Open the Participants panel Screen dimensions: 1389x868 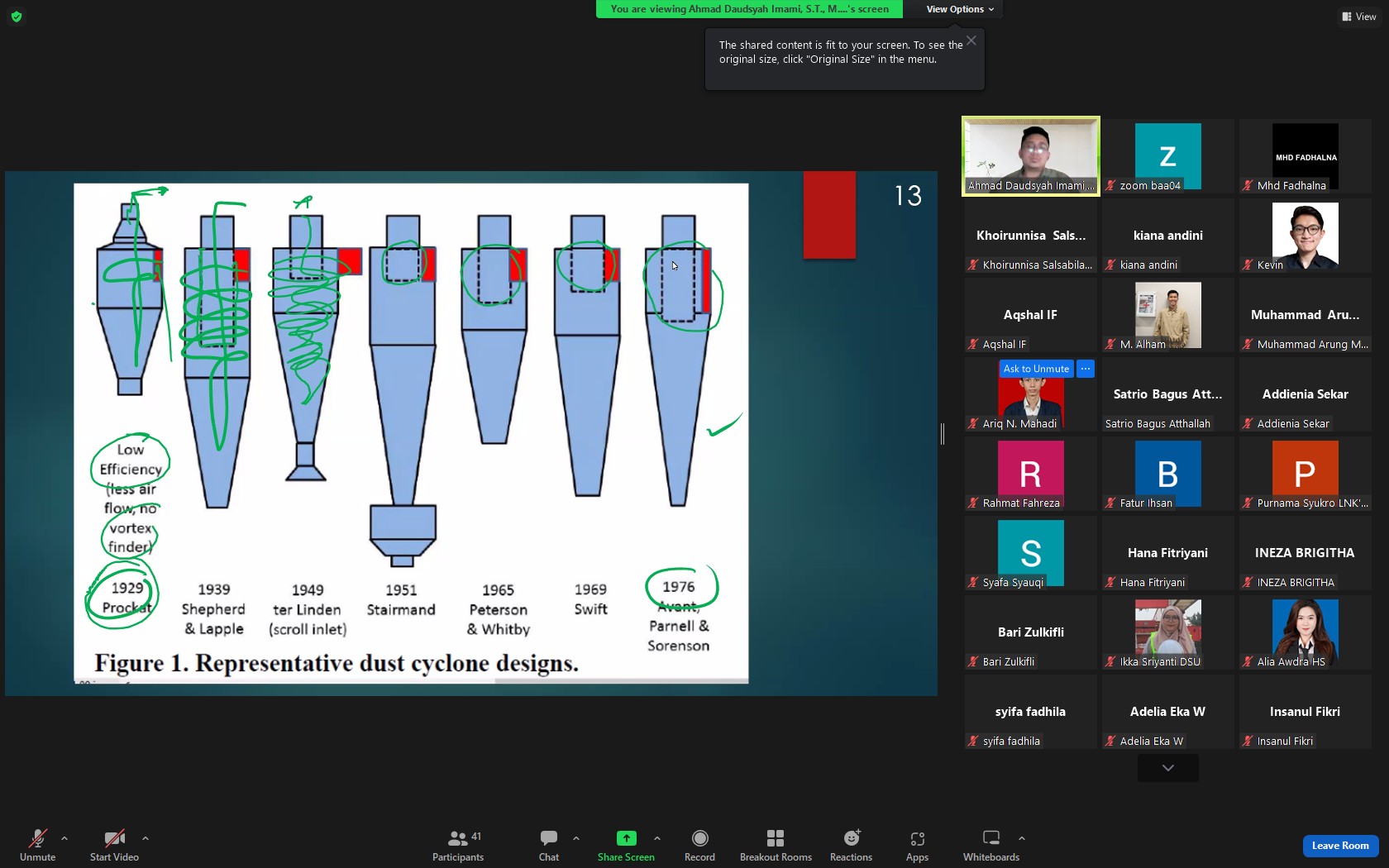click(x=458, y=845)
